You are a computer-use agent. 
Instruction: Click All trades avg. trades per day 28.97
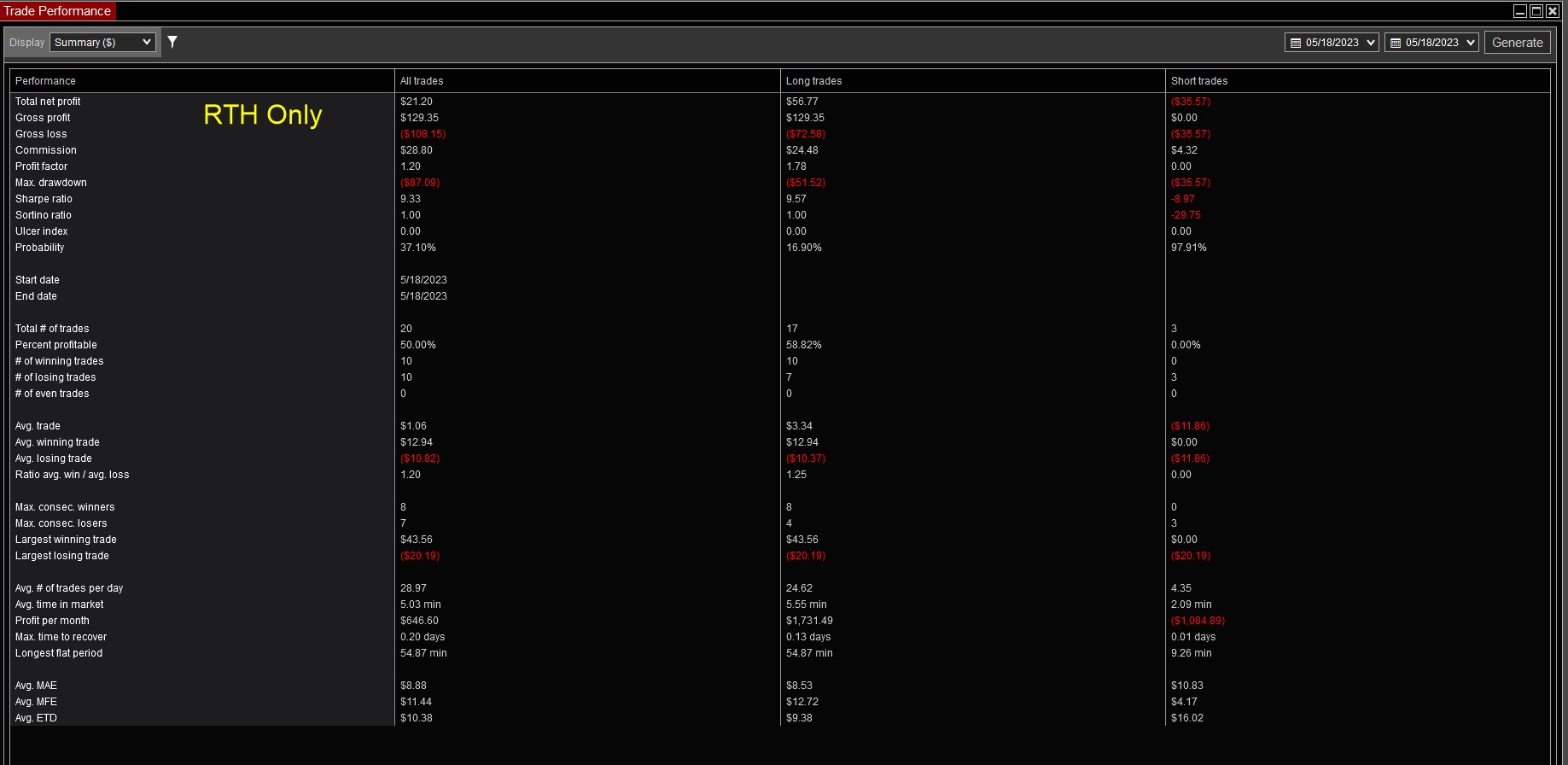(413, 588)
